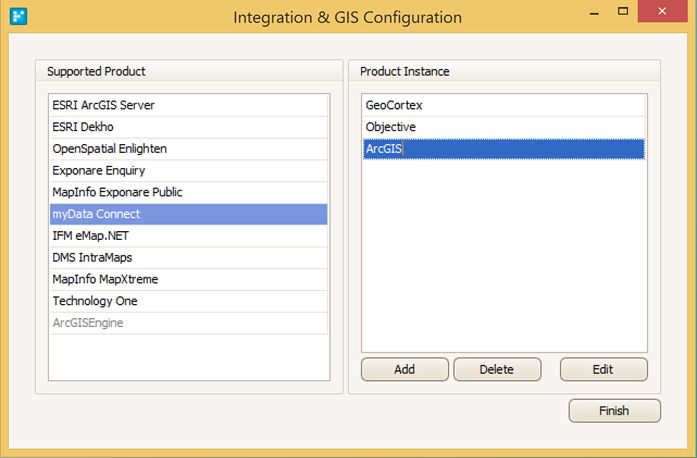Maximize the configuration window
Image resolution: width=697 pixels, height=458 pixels.
[x=623, y=12]
